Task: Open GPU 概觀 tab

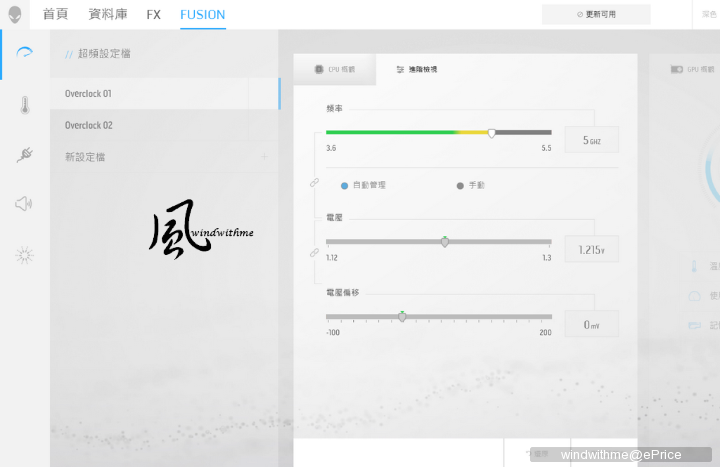Action: pos(692,69)
